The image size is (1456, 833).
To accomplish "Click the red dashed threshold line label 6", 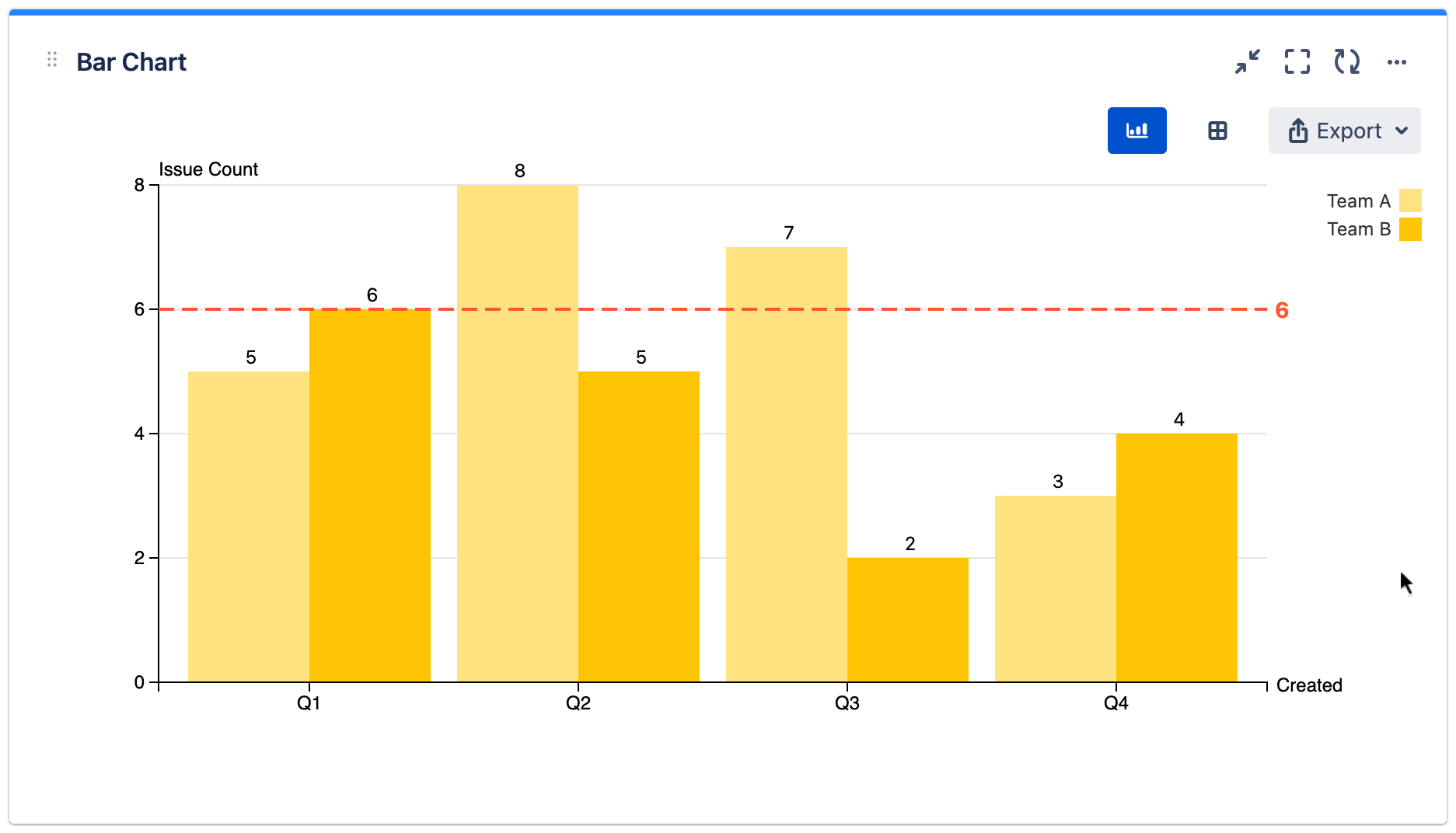I will click(x=1282, y=310).
